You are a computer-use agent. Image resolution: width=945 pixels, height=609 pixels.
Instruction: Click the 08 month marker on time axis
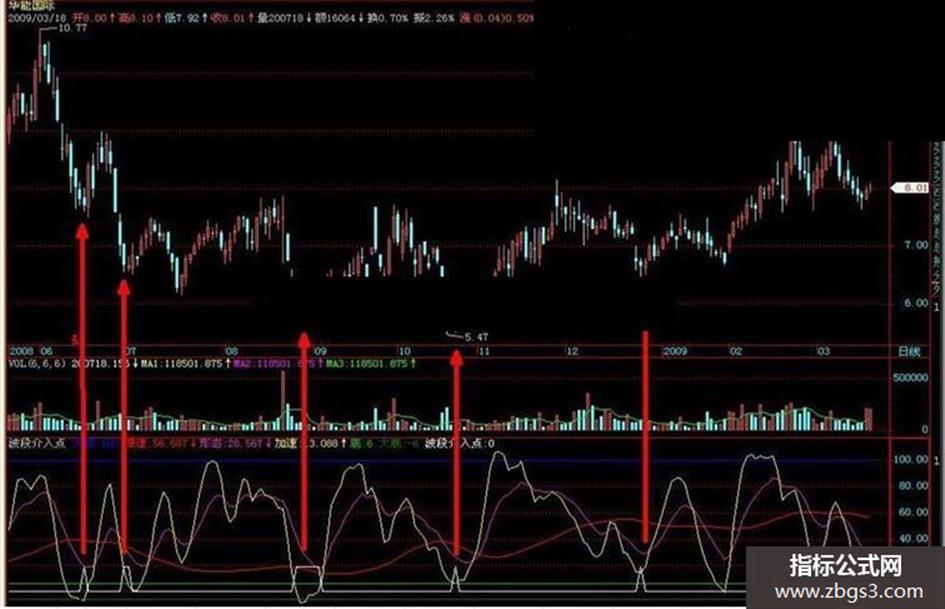pos(231,351)
